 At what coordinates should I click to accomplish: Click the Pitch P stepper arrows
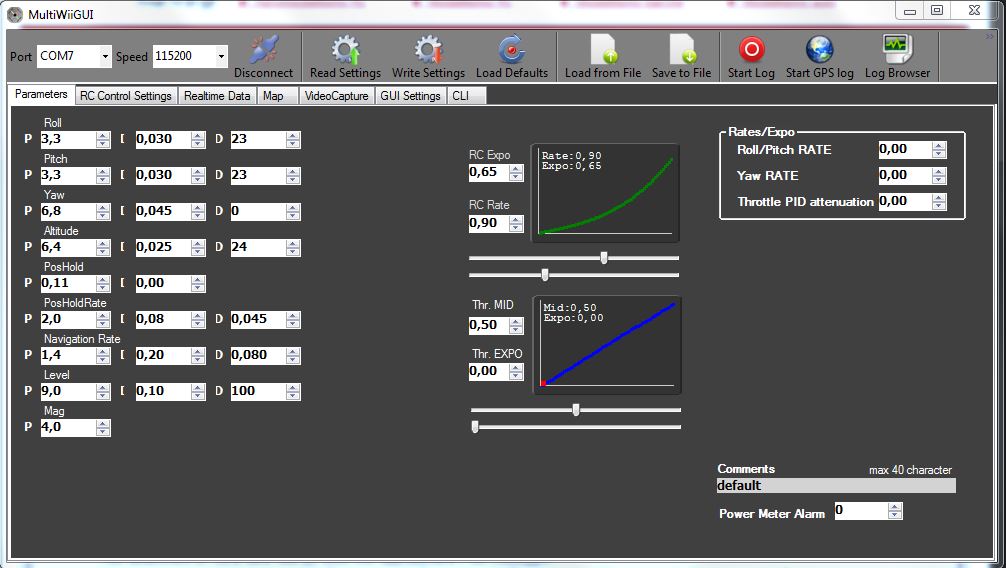coord(103,175)
